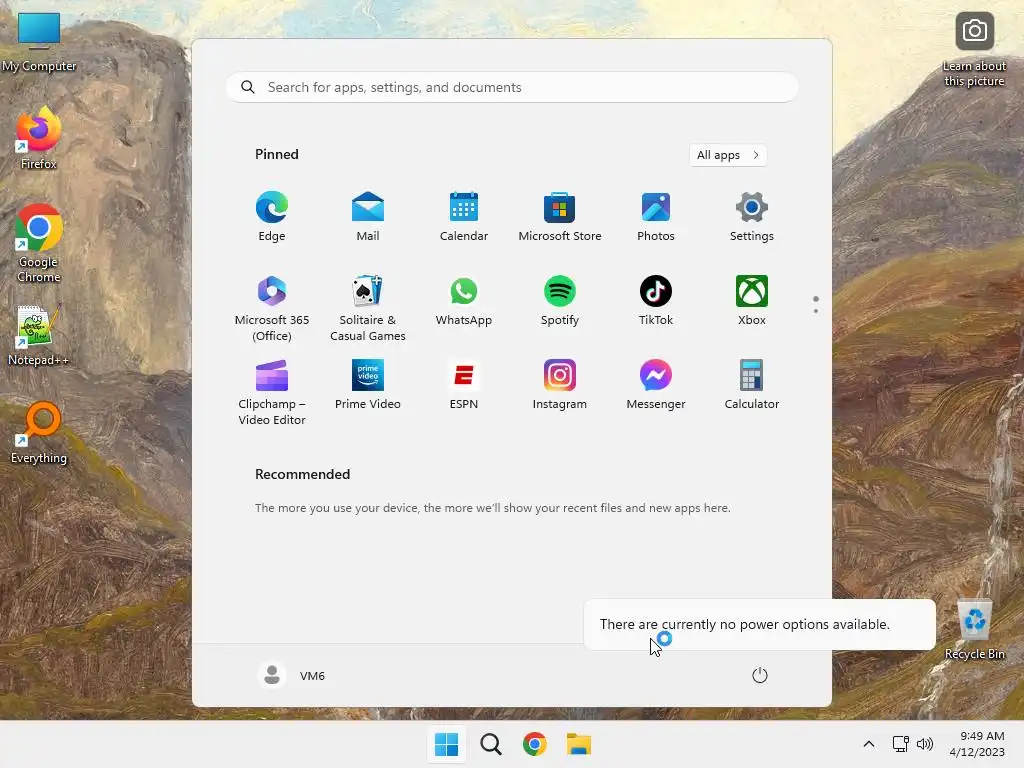Open the Calendar app
The width and height of the screenshot is (1024, 768).
tap(464, 217)
